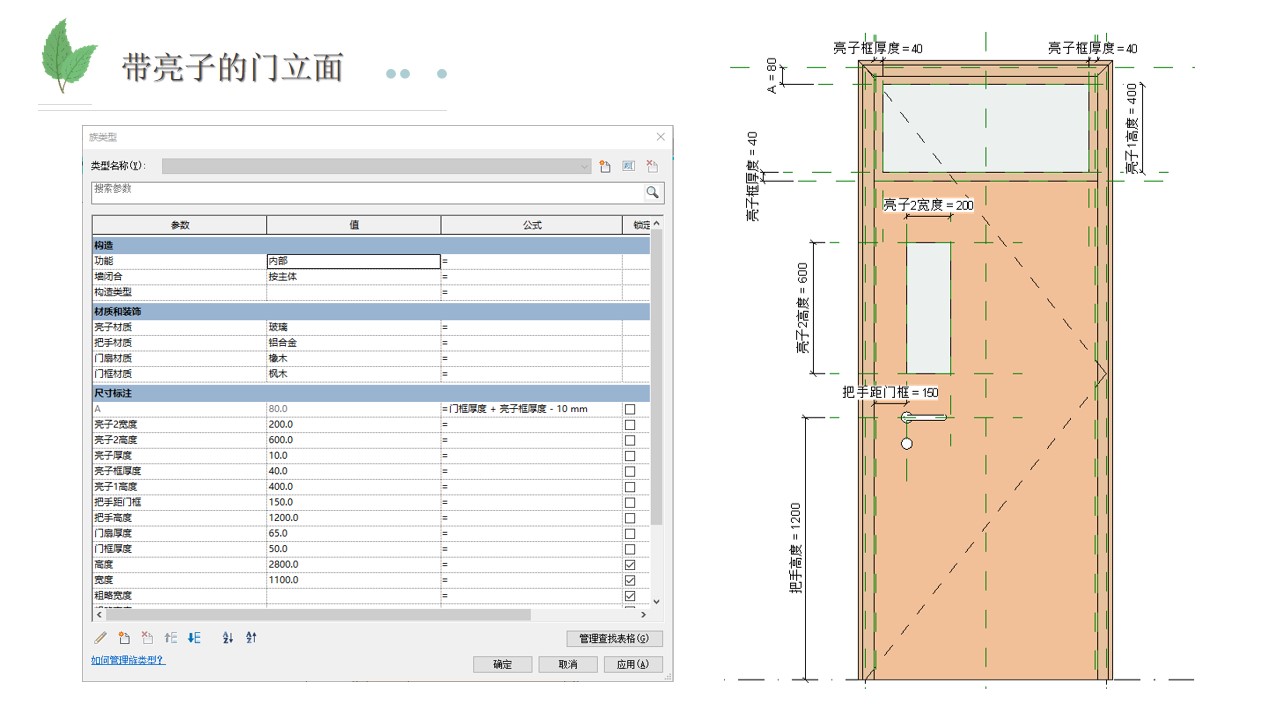Select the 构造 group header
Image resolution: width=1280 pixels, height=720 pixels.
click(x=371, y=245)
